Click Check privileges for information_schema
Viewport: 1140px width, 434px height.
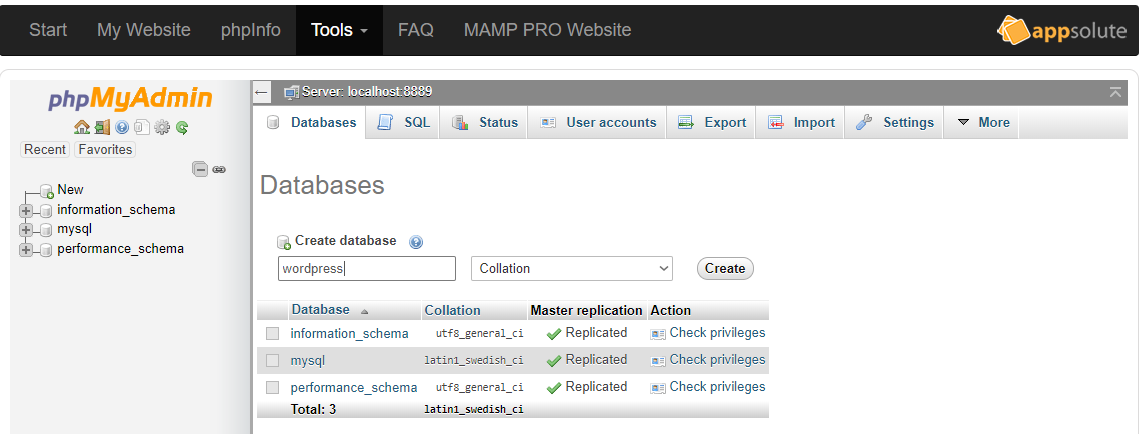pos(717,333)
